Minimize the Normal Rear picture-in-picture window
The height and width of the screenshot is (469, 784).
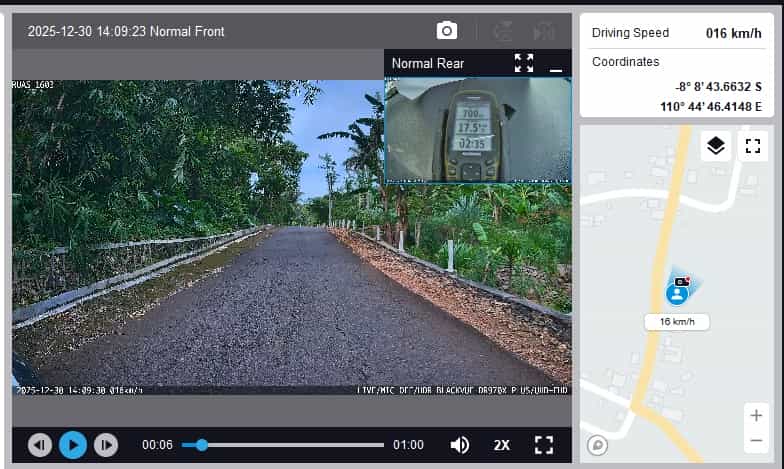(556, 64)
